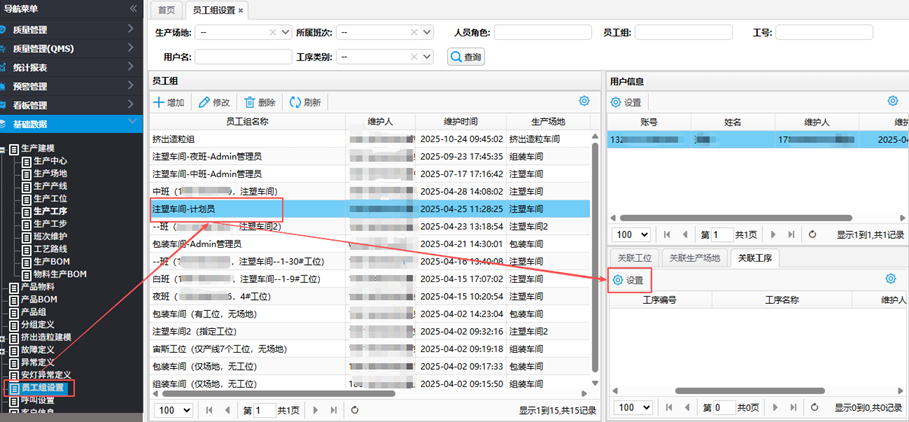
Task: Switch to the 关联工位 tab
Action: 635,258
